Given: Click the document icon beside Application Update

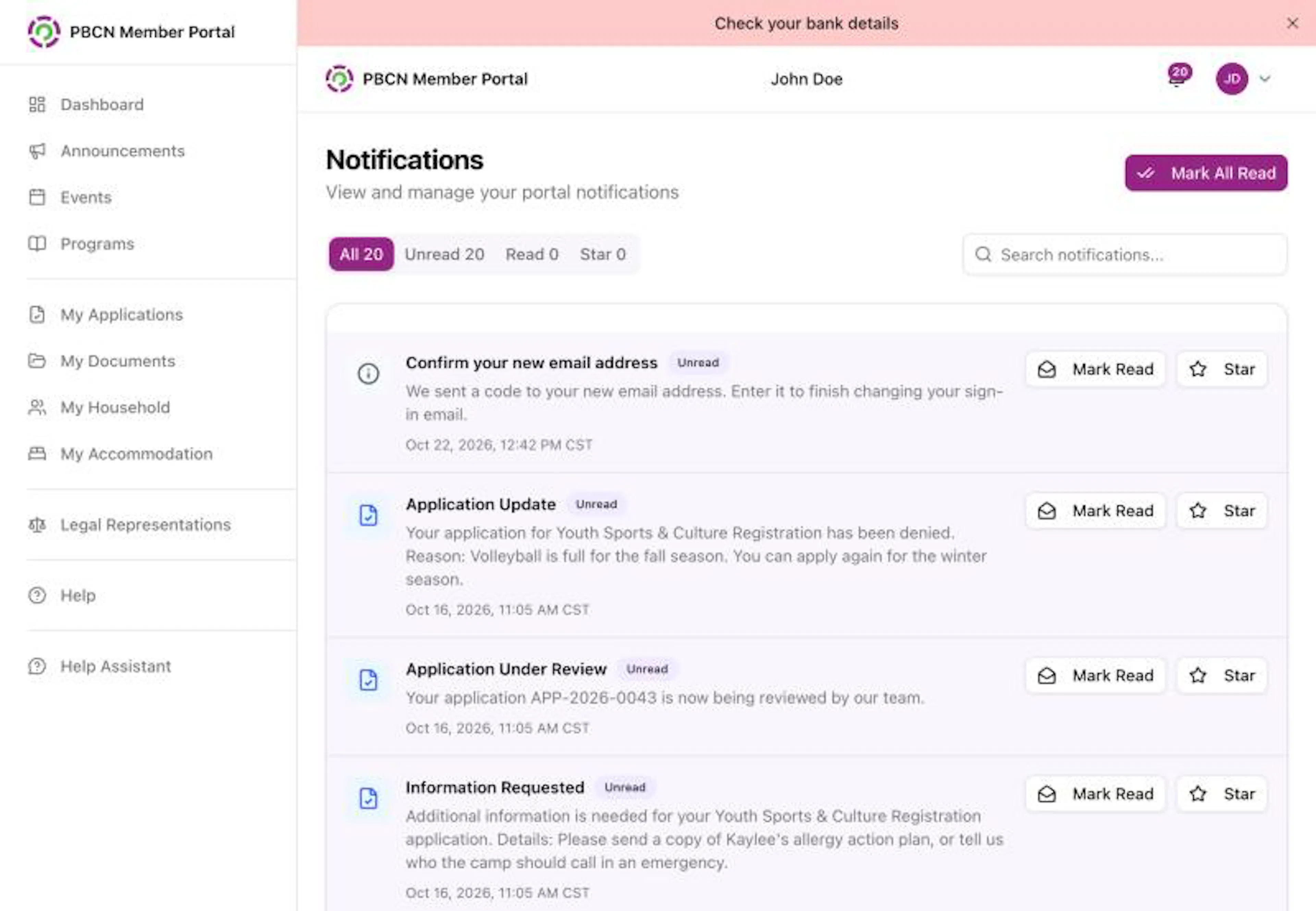Looking at the screenshot, I should pyautogui.click(x=368, y=515).
